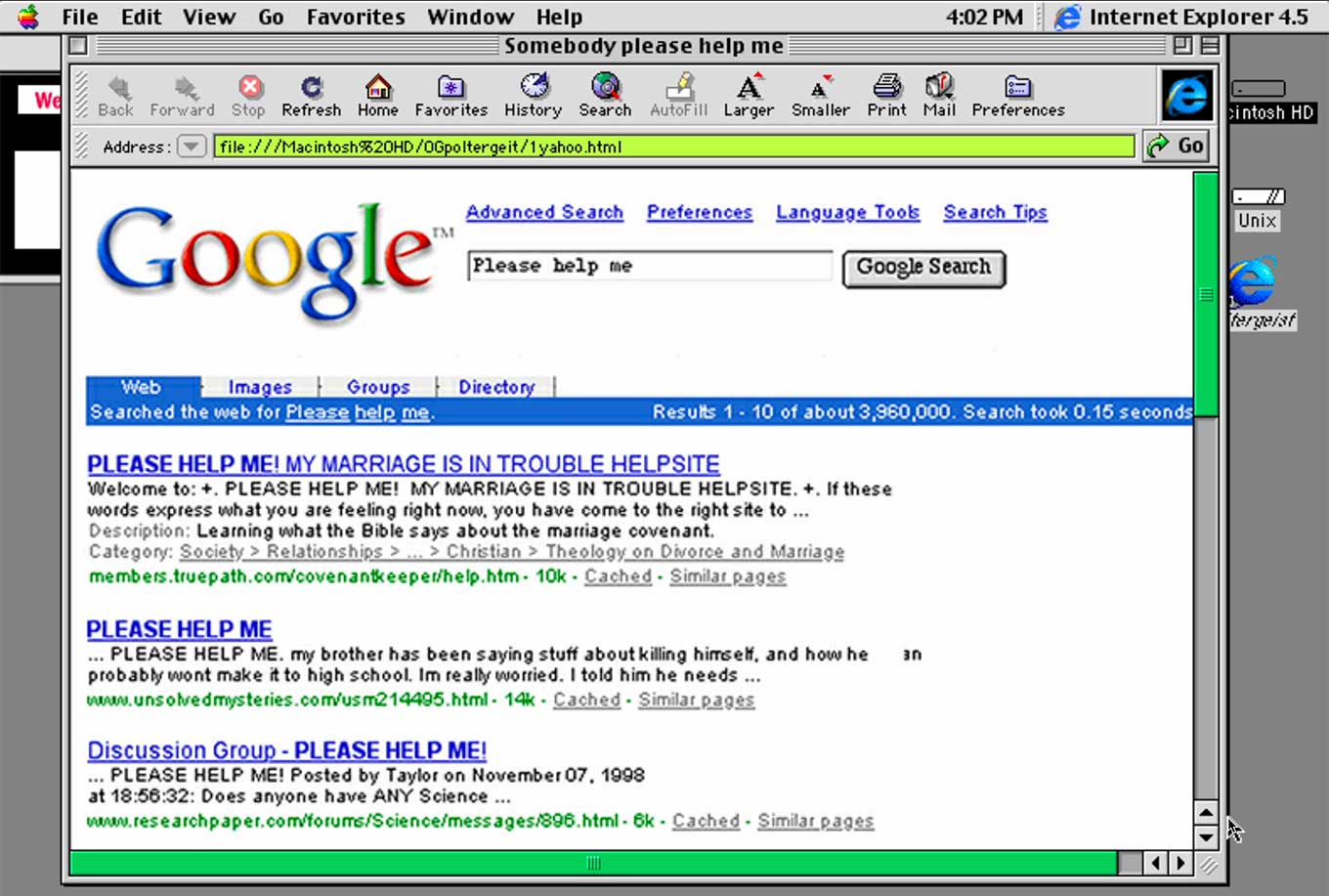The height and width of the screenshot is (896, 1329).
Task: Open the History toolbar icon
Action: [x=534, y=88]
